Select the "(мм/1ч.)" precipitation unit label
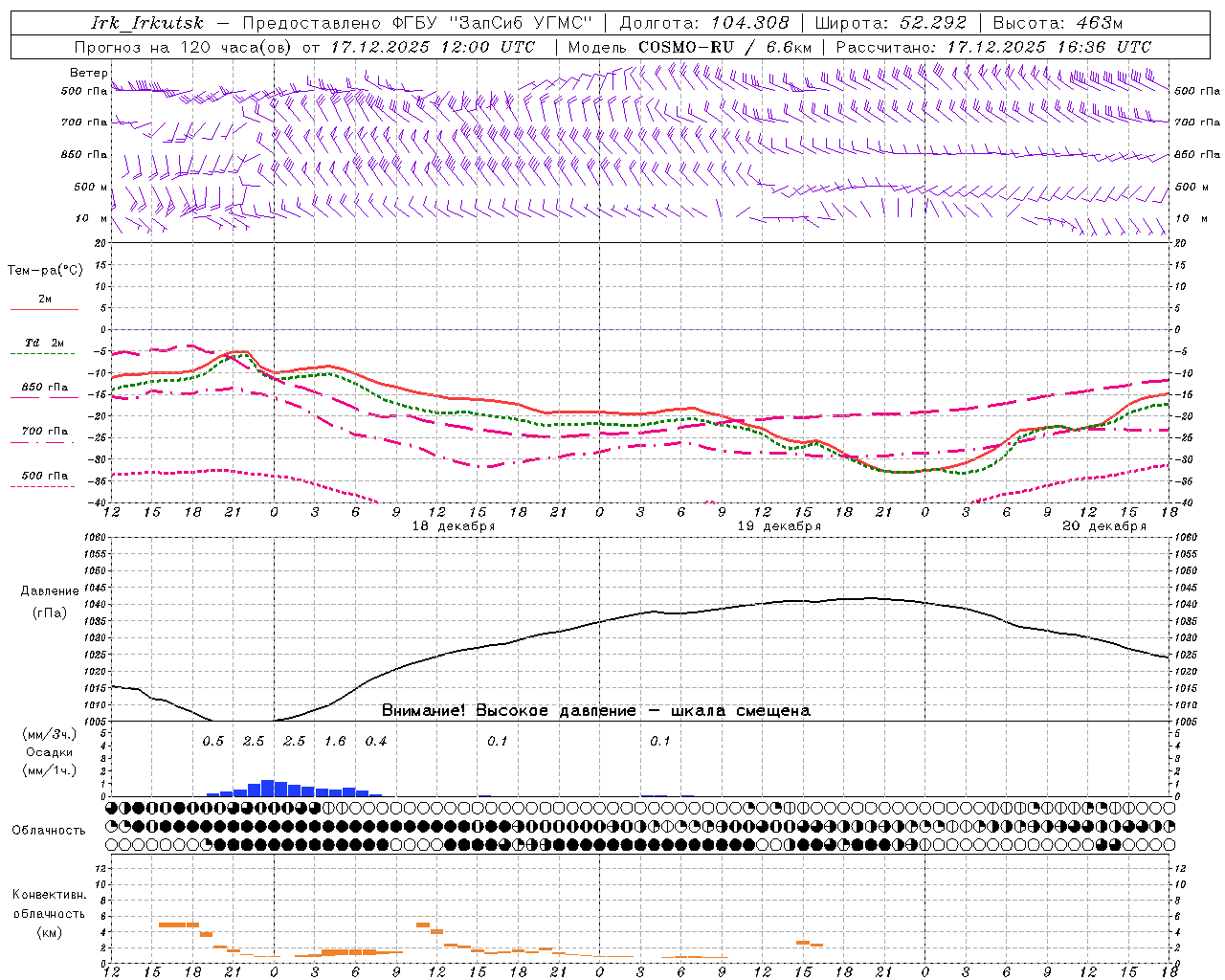The height and width of the screenshot is (980, 1225). 50,770
